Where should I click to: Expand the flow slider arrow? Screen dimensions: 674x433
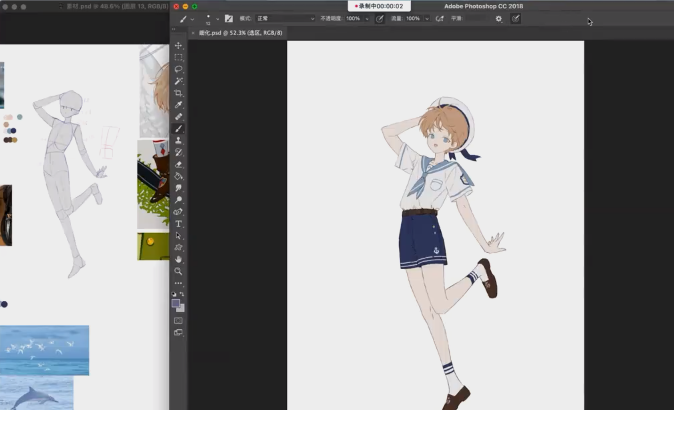click(427, 19)
